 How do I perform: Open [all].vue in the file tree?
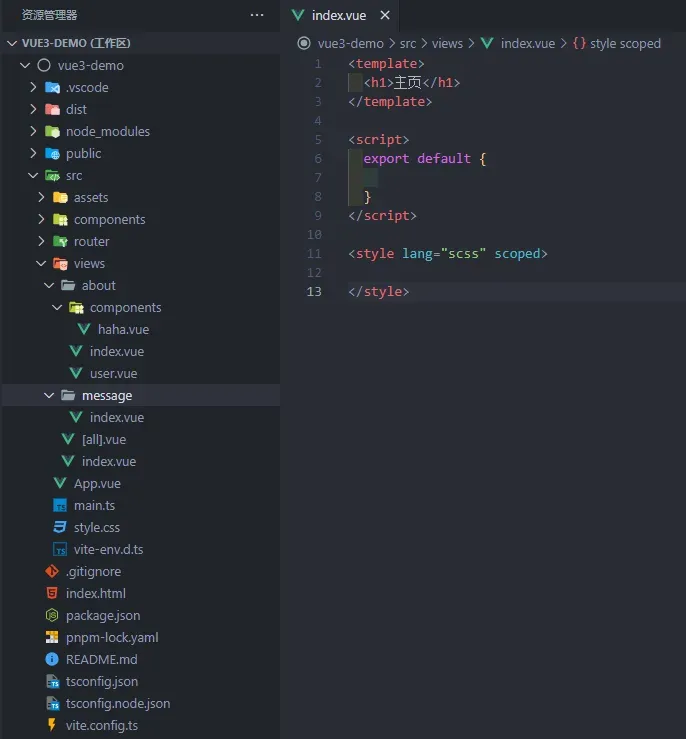click(x=104, y=439)
